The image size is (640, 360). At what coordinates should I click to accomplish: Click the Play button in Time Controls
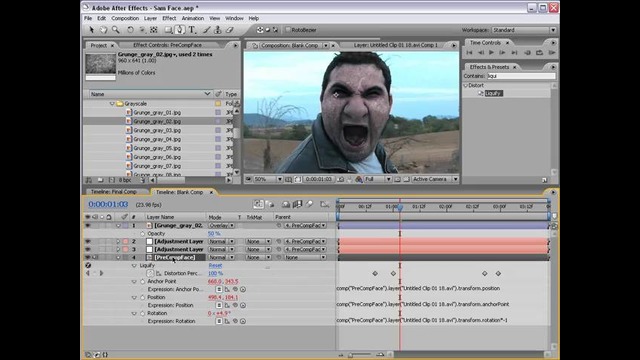(491, 53)
